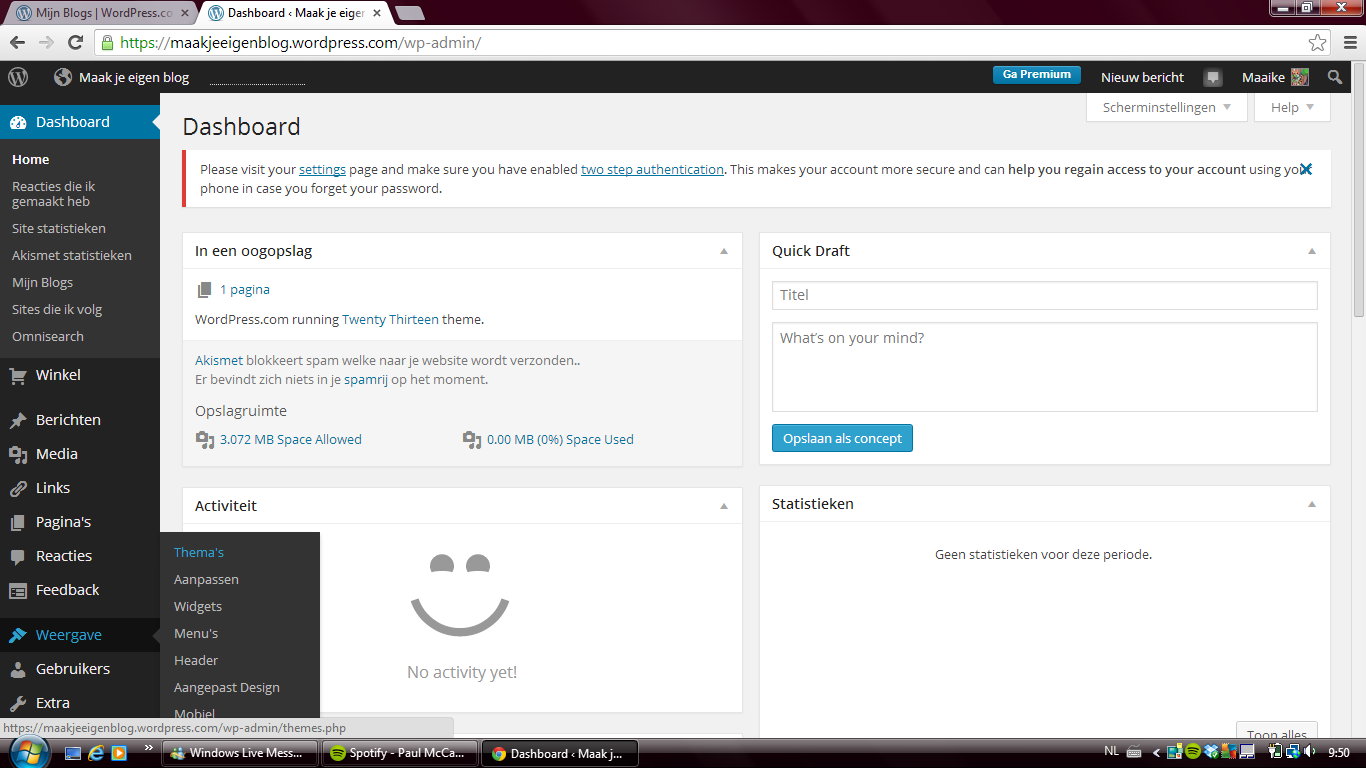The height and width of the screenshot is (768, 1366).
Task: Open the Help dropdown tab
Action: click(1292, 107)
